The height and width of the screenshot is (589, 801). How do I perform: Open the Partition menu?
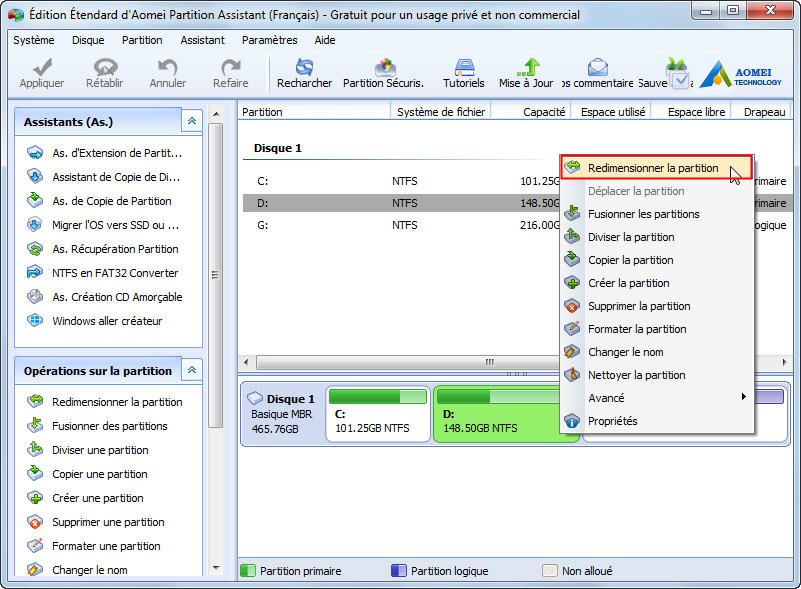[142, 40]
